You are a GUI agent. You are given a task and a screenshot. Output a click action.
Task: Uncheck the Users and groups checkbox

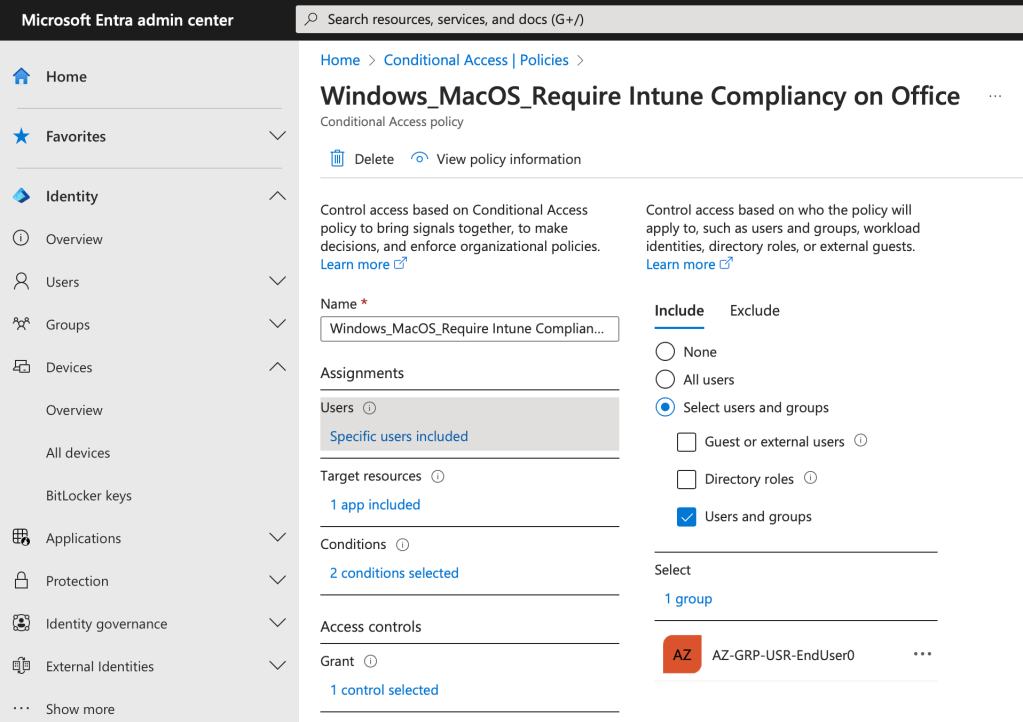(x=686, y=517)
